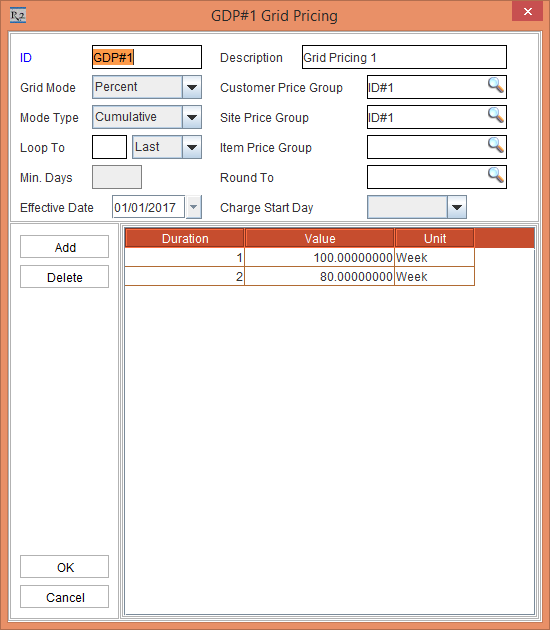Open the Item Price Group lookup magnifier
Image resolution: width=550 pixels, height=630 pixels.
496,146
